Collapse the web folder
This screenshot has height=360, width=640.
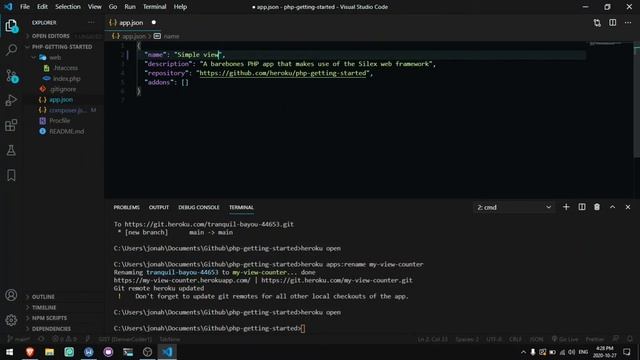click(x=55, y=58)
